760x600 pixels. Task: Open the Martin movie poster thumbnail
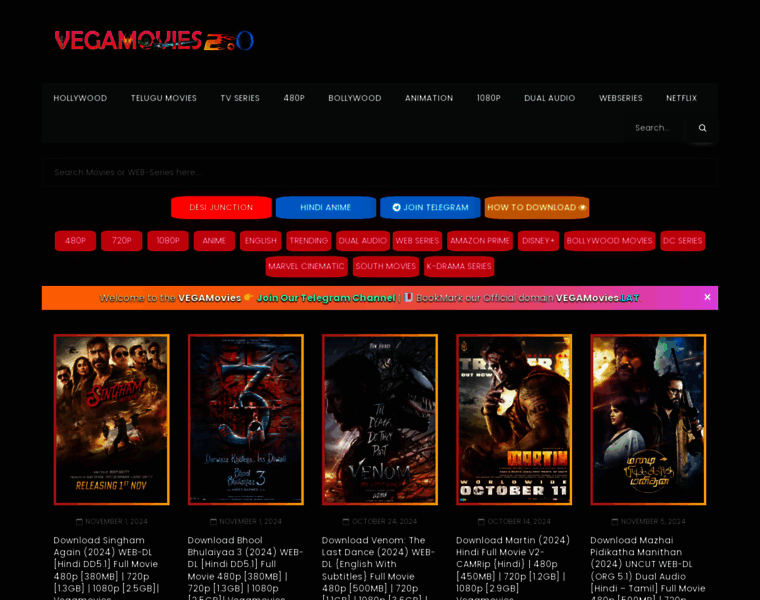click(514, 420)
